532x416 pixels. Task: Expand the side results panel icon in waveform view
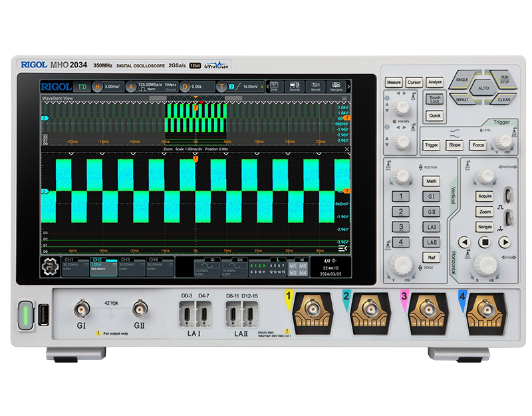pos(343,249)
